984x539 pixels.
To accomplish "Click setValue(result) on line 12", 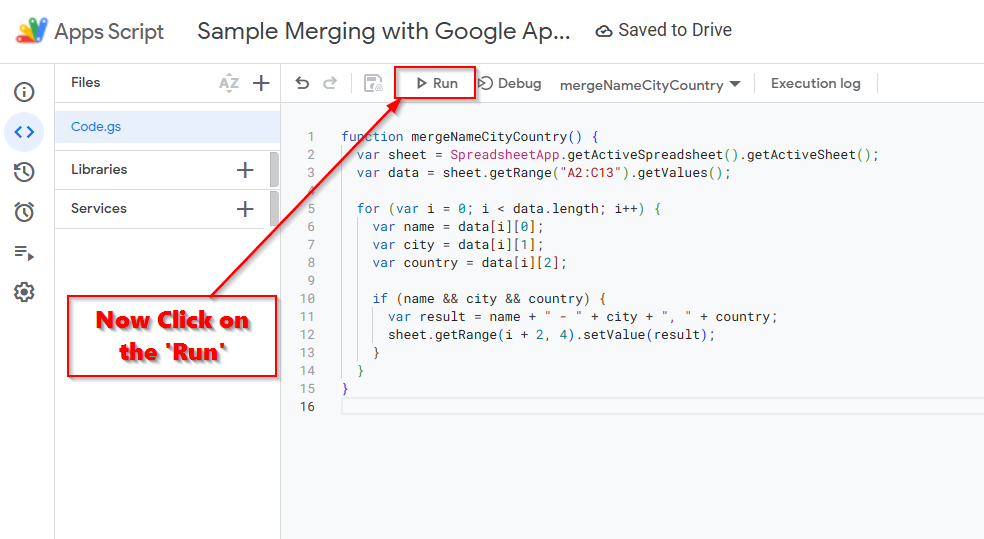I will tap(645, 335).
